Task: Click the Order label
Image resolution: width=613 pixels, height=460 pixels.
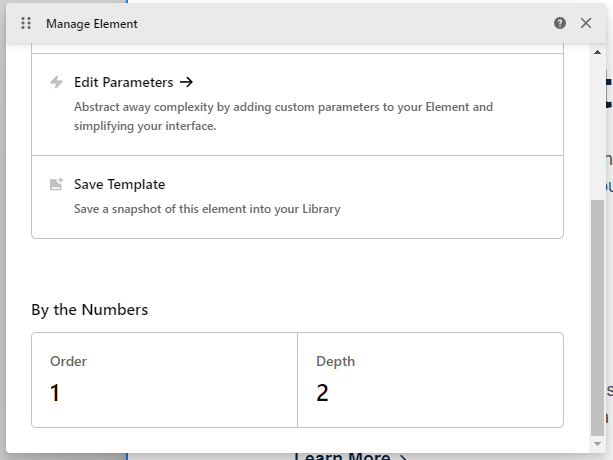Action: [x=69, y=362]
